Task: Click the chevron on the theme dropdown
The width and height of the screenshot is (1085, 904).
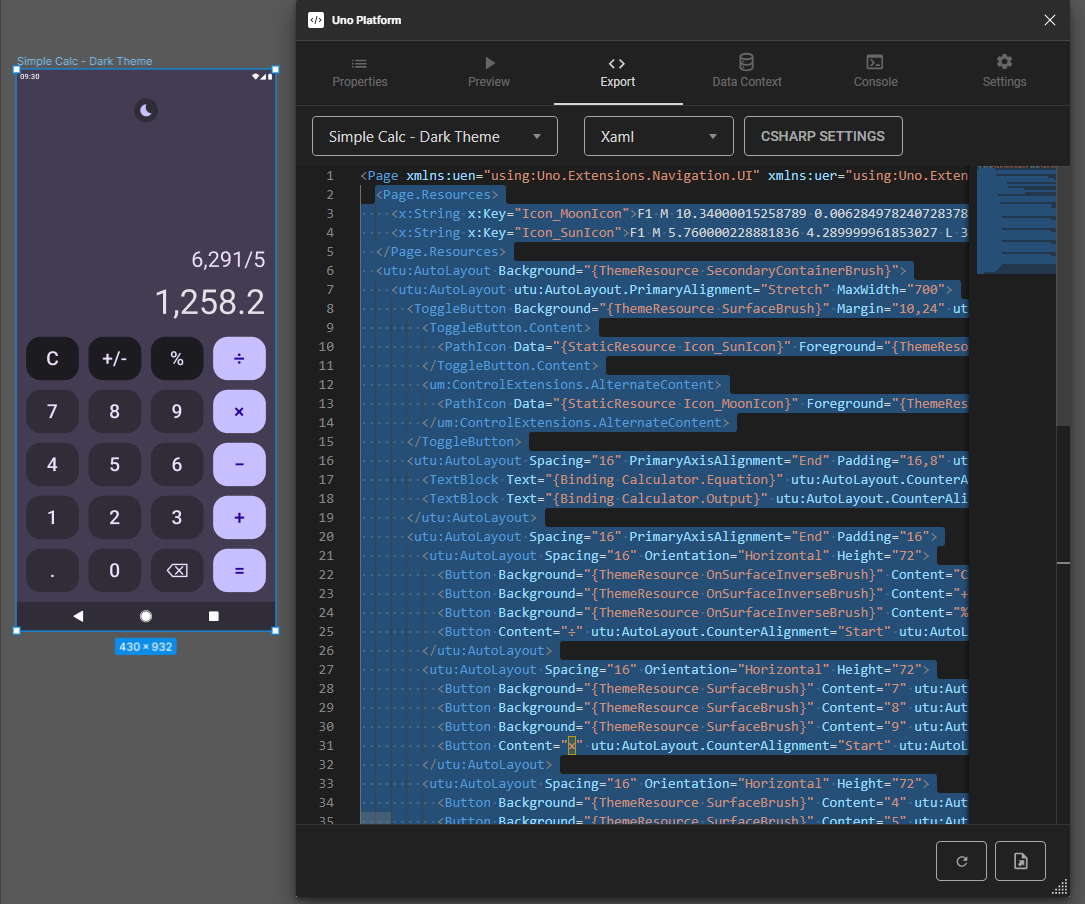Action: (540, 136)
